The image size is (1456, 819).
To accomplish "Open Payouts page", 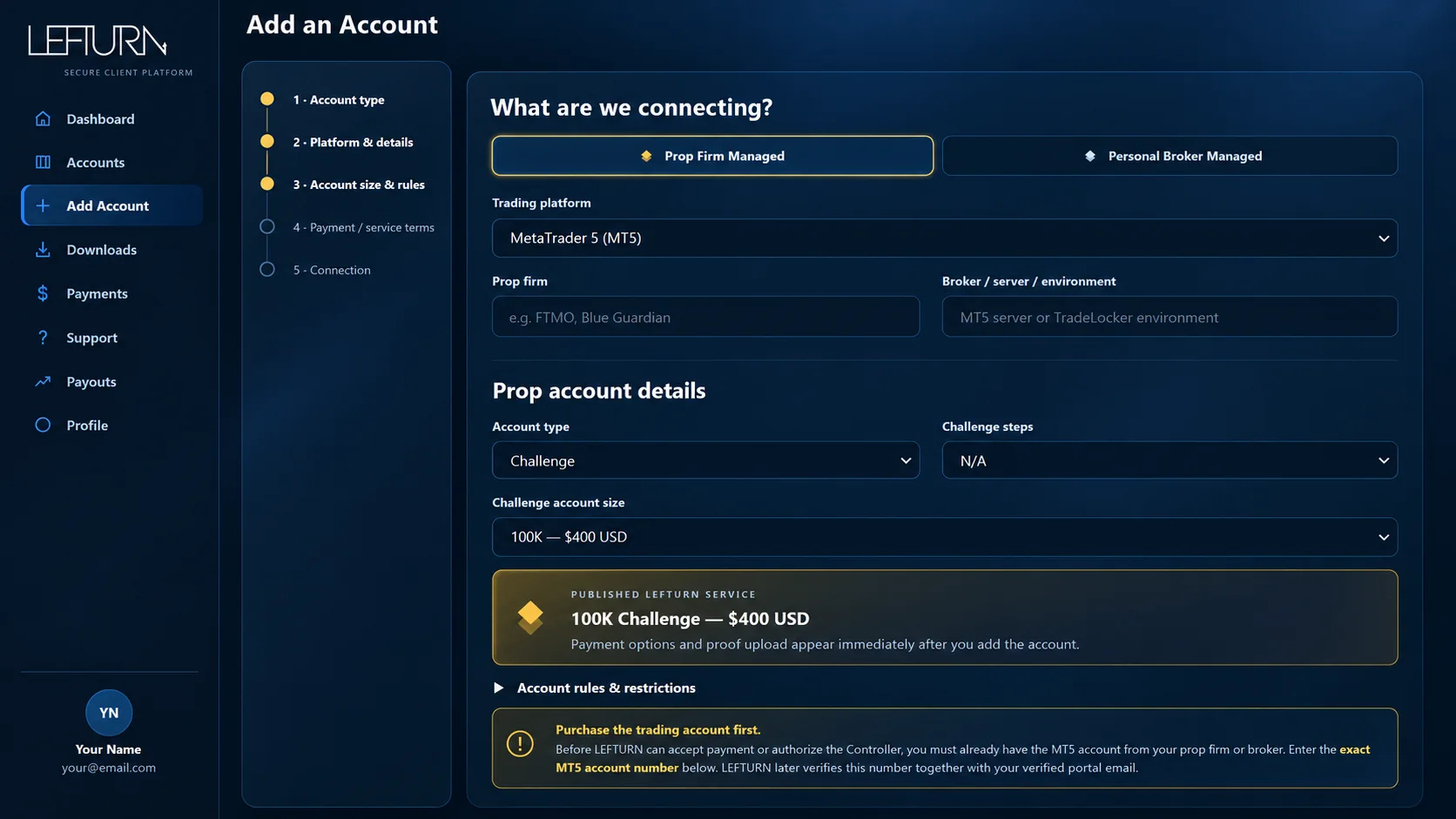I will coord(111,381).
